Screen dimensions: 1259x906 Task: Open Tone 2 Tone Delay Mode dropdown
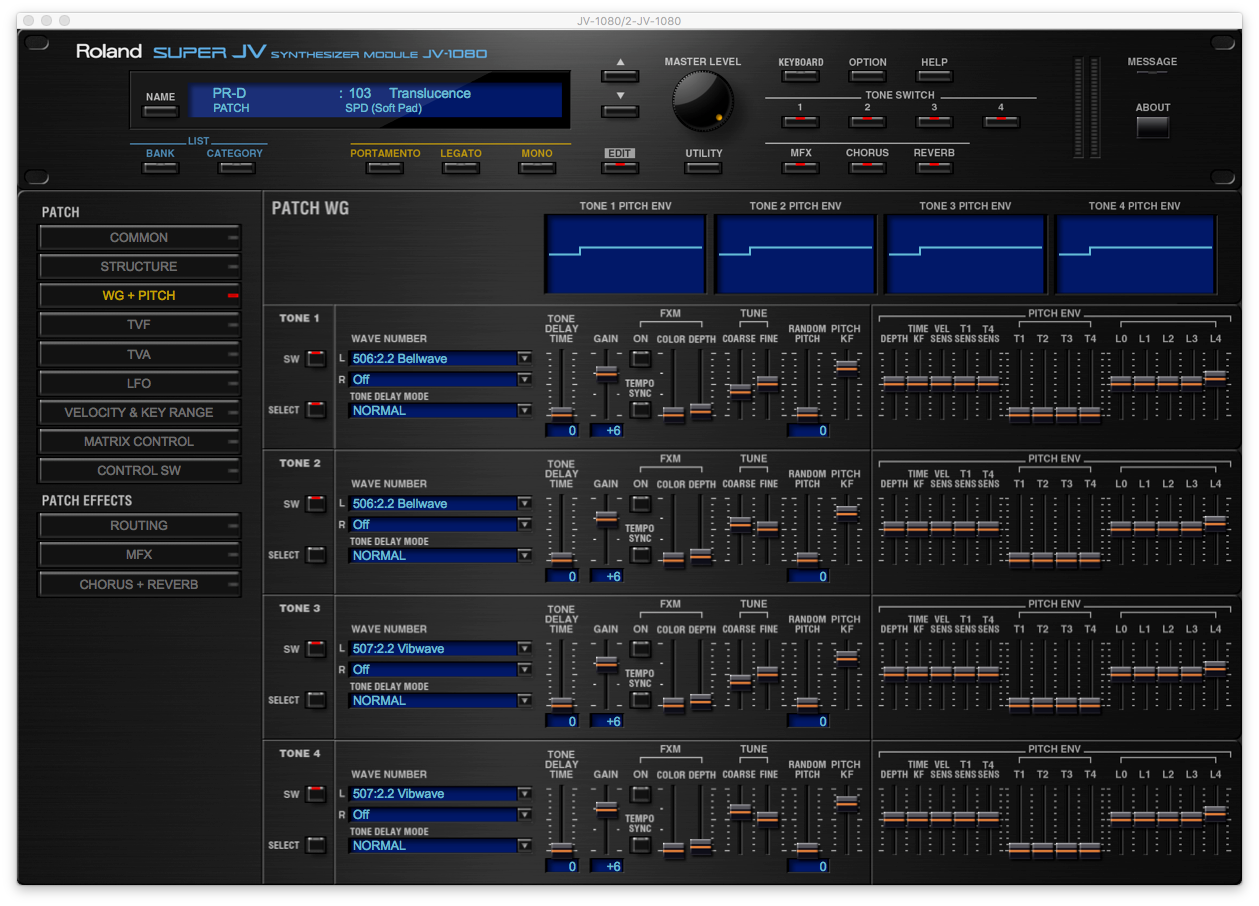(x=440, y=556)
